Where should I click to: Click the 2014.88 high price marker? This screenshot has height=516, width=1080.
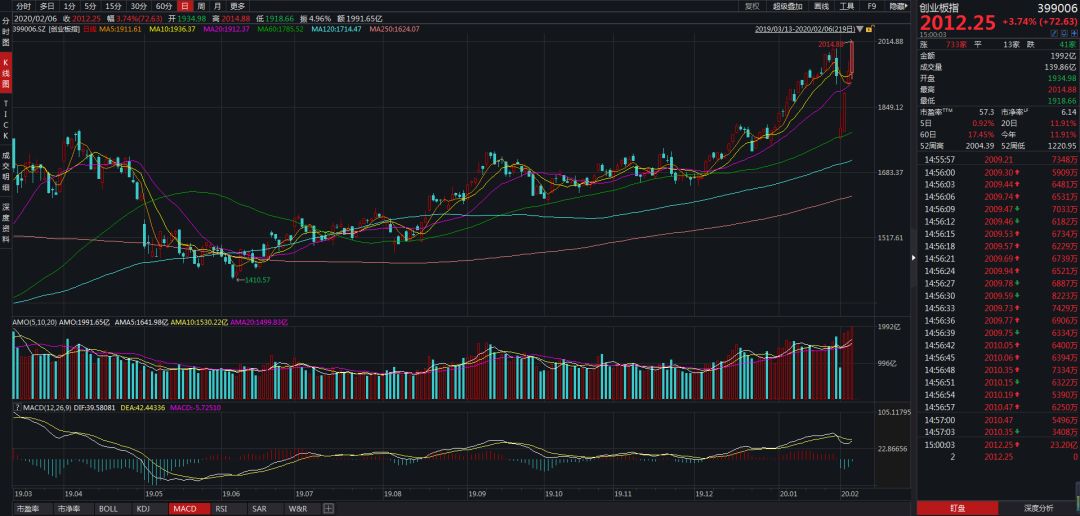[x=831, y=44]
